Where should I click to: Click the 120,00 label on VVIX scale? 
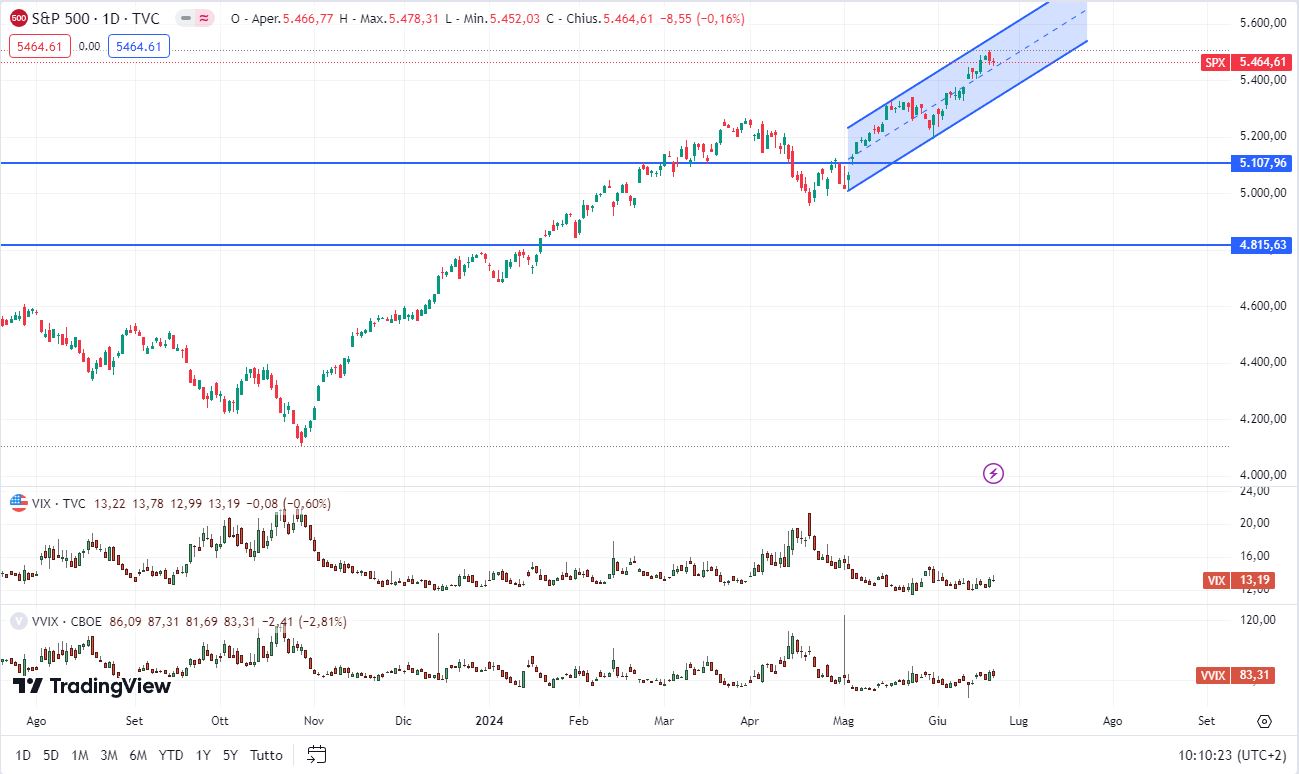coord(1259,620)
